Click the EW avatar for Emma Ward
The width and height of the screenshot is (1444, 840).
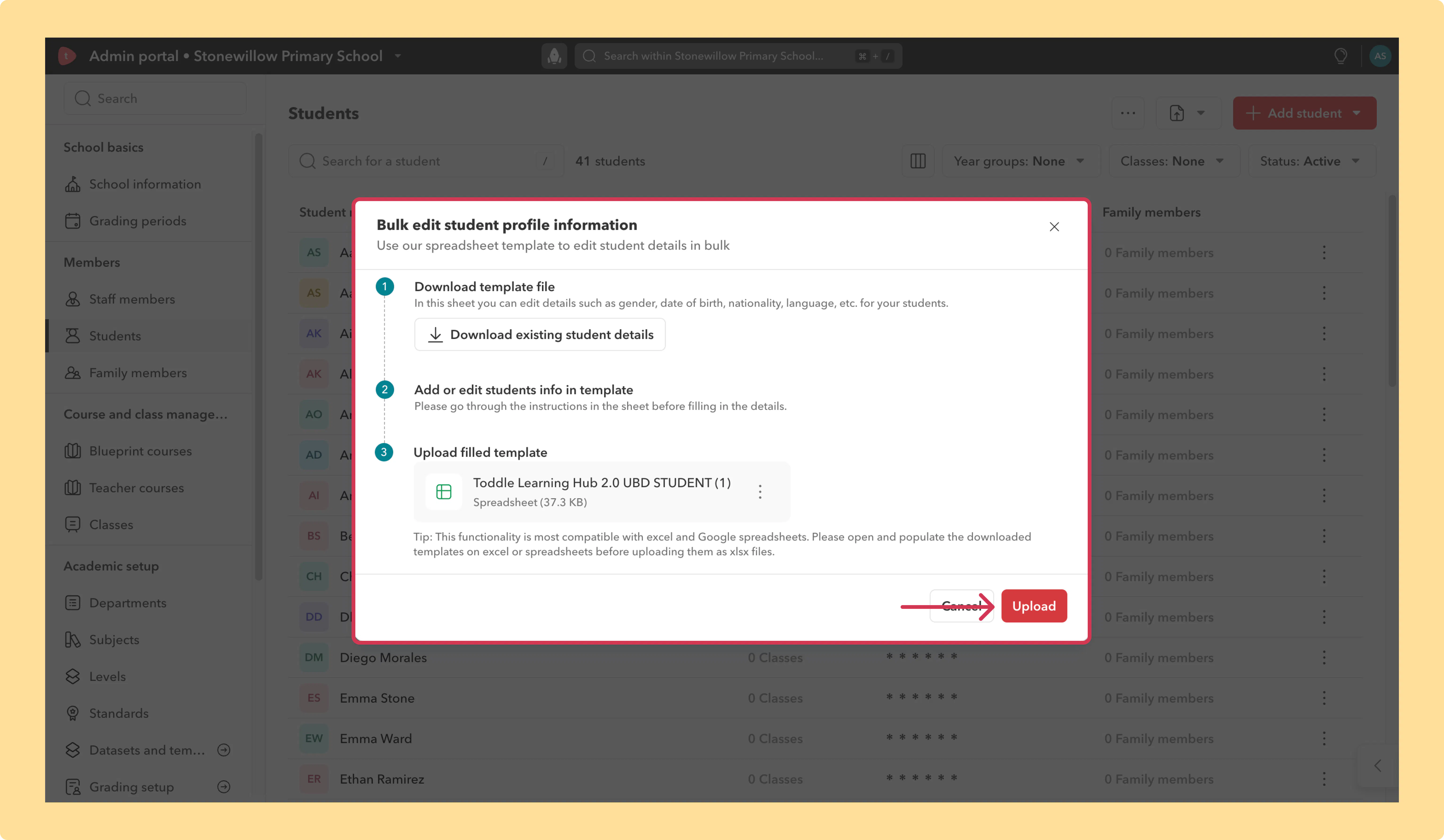coord(314,739)
